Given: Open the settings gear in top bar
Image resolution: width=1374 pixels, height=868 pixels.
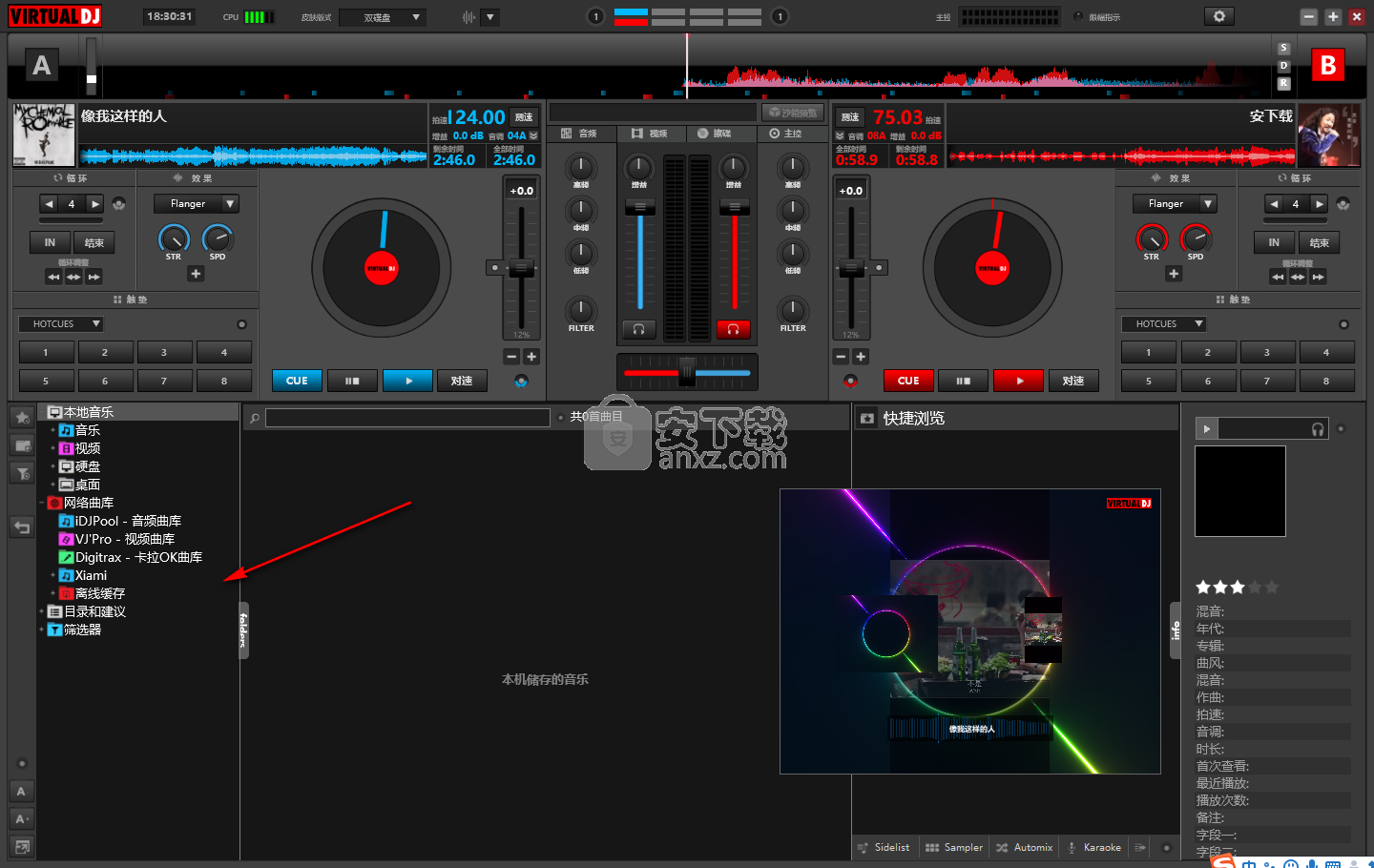Looking at the screenshot, I should click(1218, 16).
